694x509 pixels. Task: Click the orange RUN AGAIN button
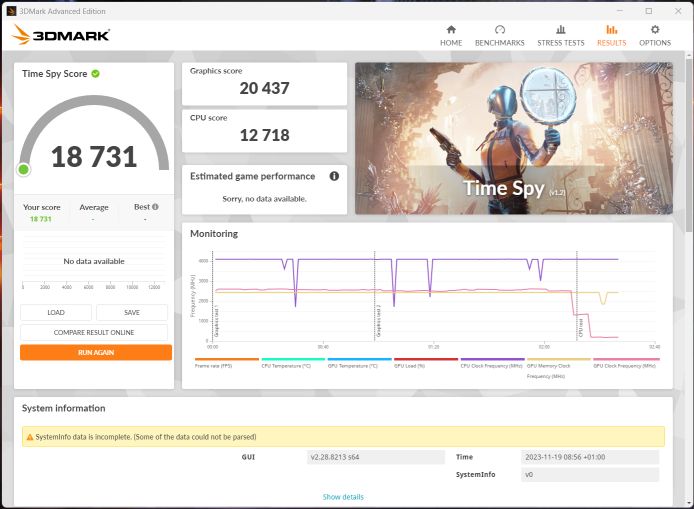click(96, 353)
